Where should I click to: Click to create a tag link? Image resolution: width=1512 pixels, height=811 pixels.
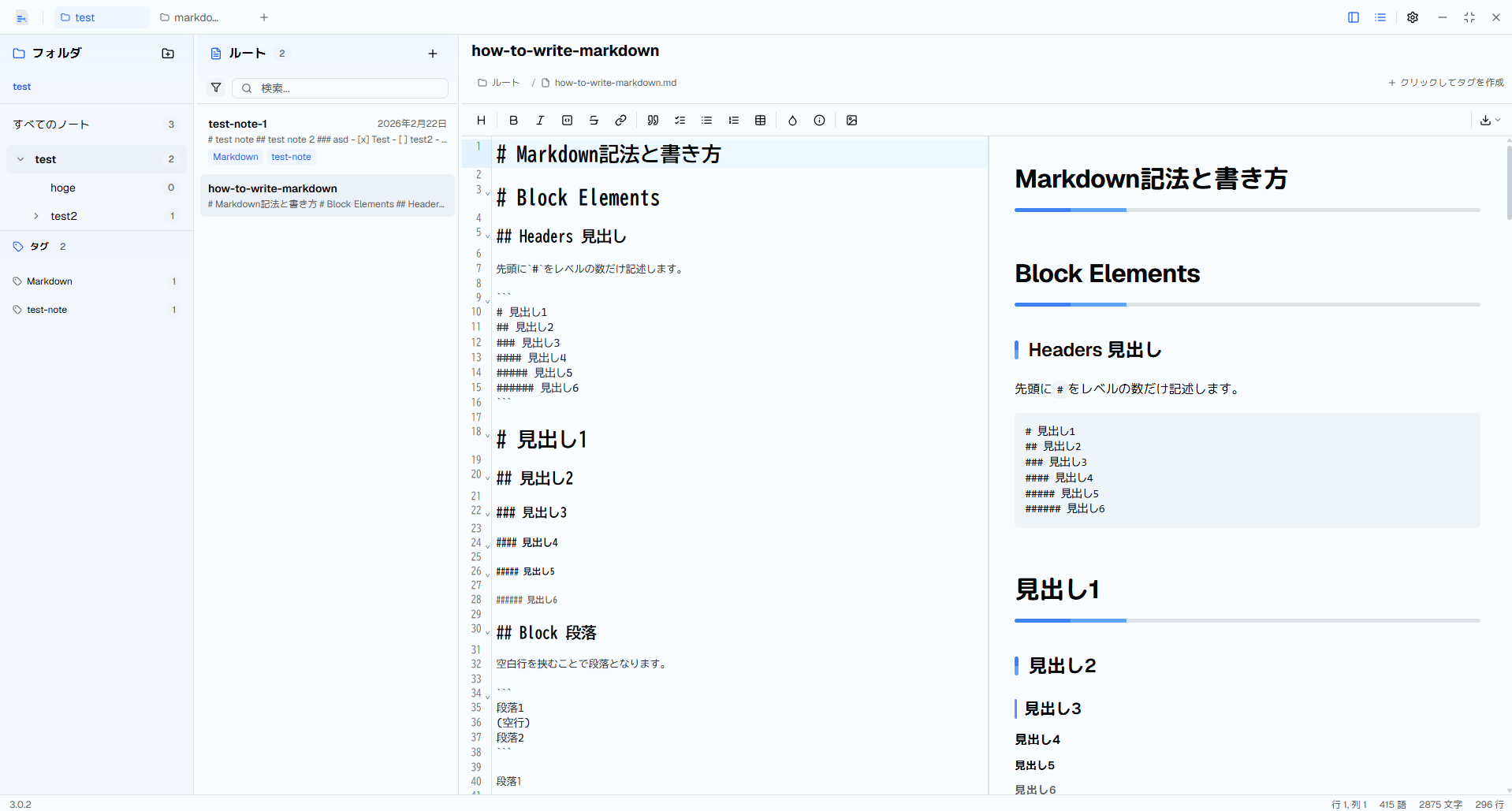[x=1446, y=83]
